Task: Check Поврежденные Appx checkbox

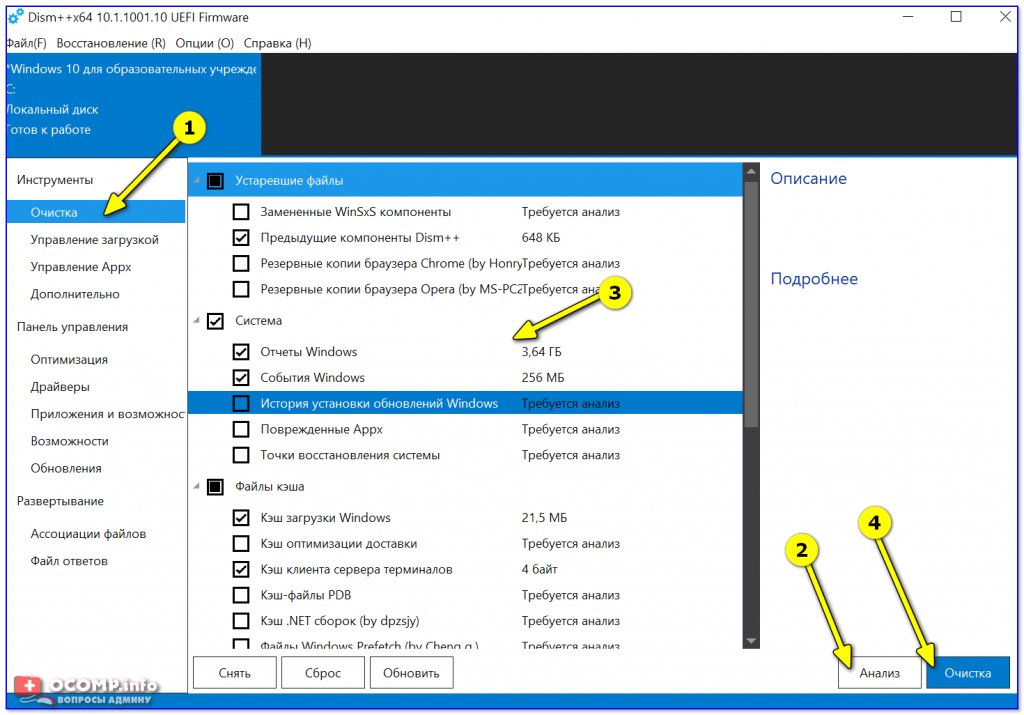Action: click(241, 429)
